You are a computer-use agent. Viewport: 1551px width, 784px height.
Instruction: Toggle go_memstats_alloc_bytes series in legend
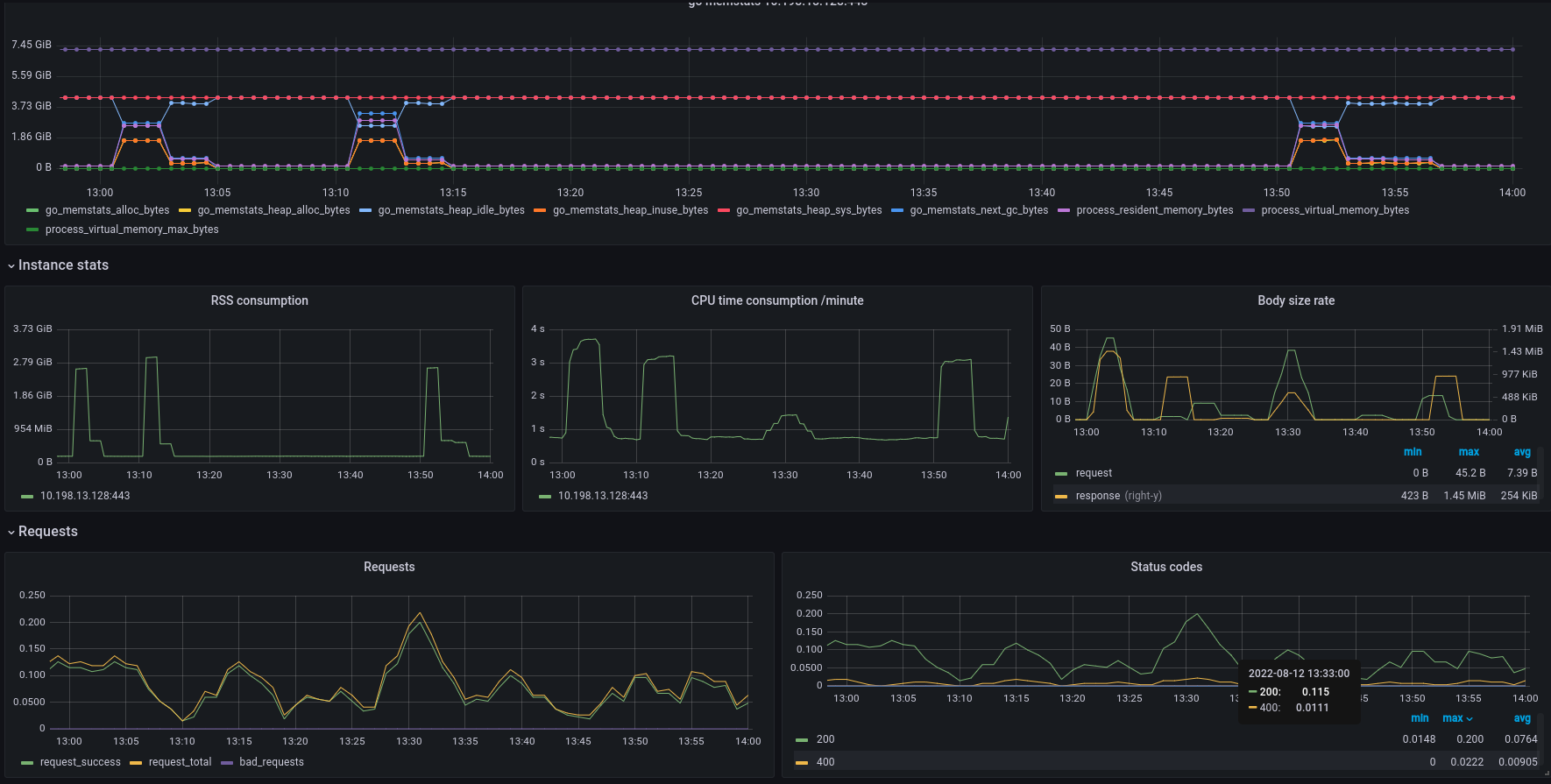[107, 210]
